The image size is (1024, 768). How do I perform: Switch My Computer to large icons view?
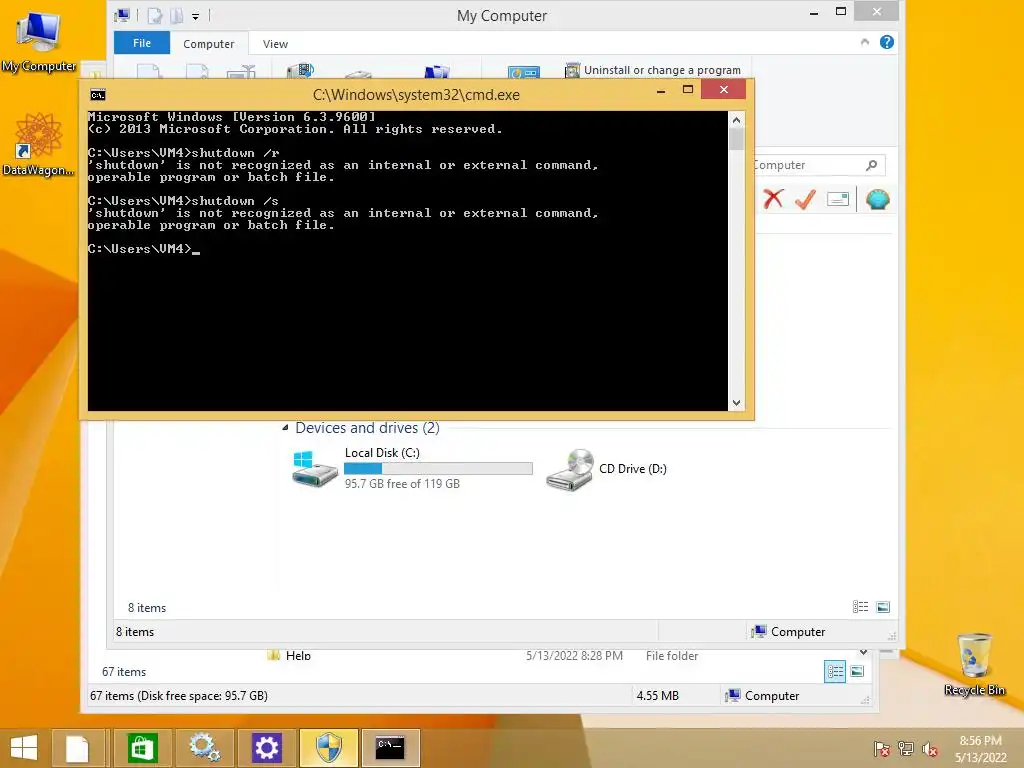(x=883, y=607)
